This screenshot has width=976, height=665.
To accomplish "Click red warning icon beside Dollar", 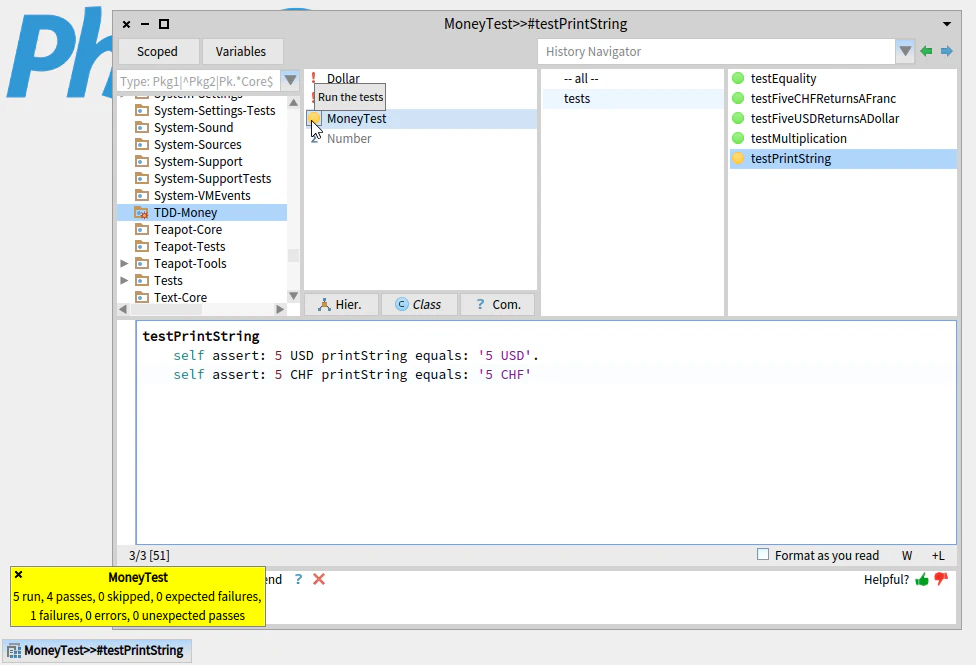I will 314,78.
